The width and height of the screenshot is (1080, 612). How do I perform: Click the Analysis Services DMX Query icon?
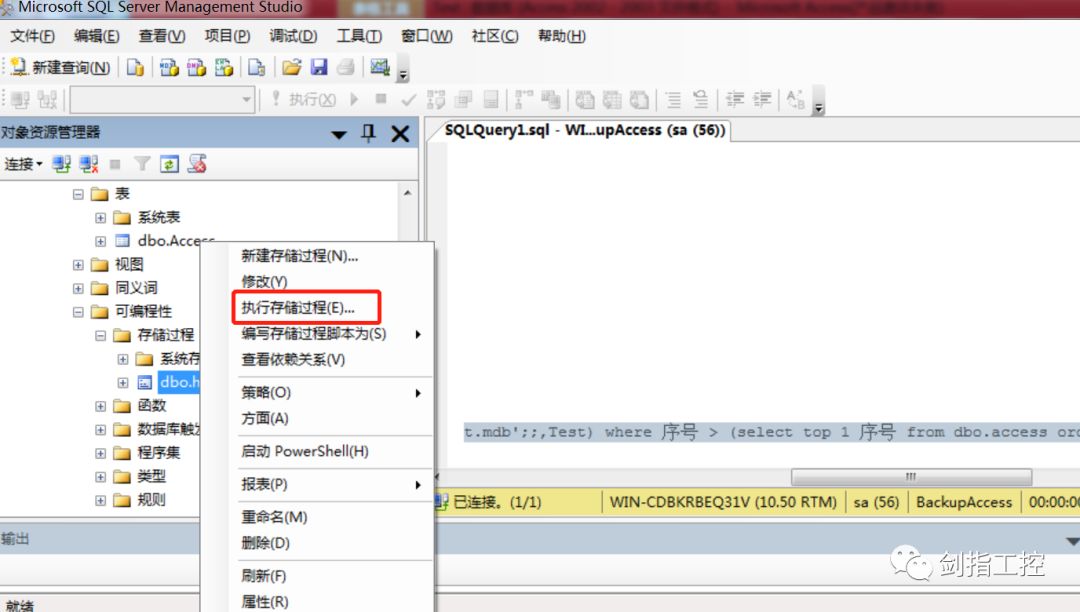196,67
